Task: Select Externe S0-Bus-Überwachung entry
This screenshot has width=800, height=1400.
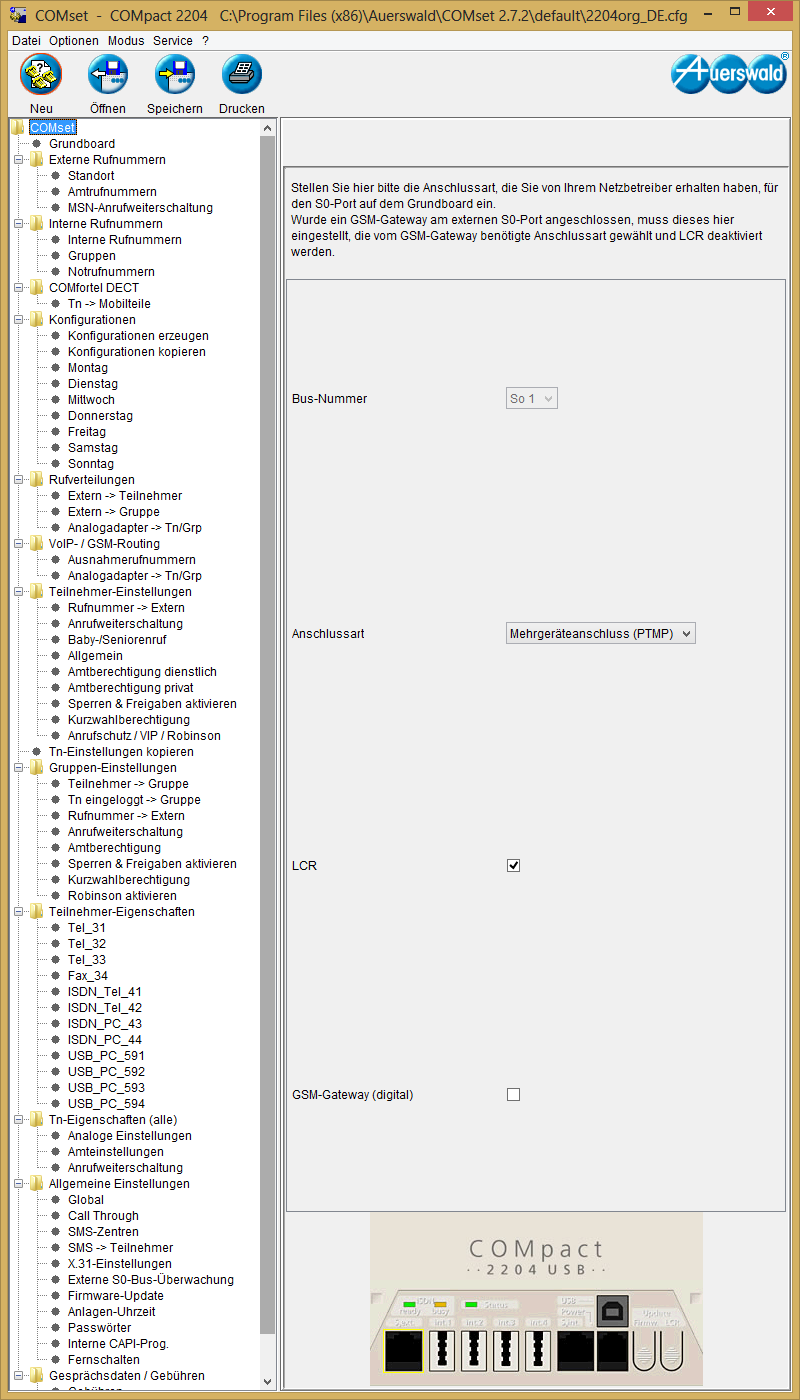Action: coord(151,1280)
